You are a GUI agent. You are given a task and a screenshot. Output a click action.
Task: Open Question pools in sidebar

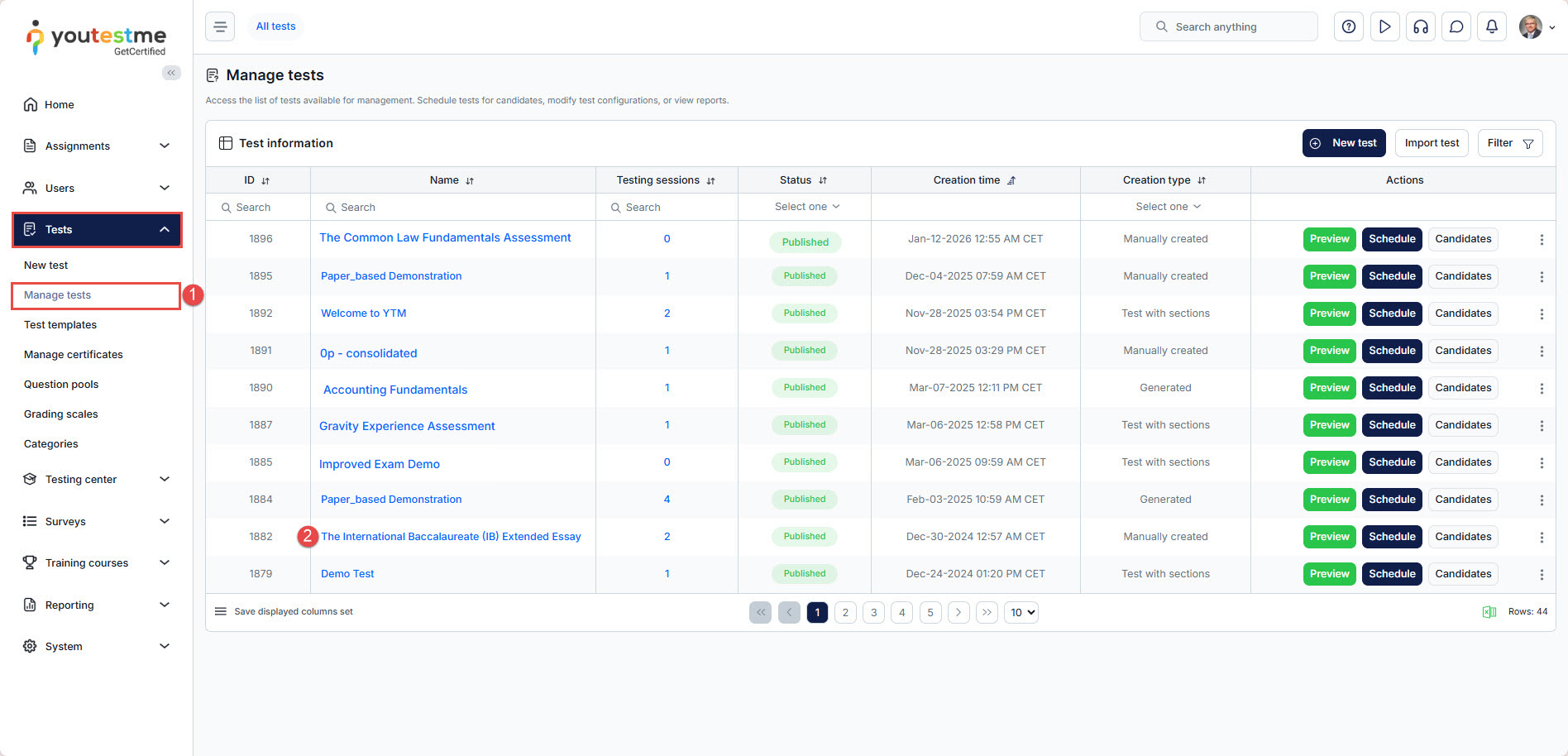click(x=61, y=384)
